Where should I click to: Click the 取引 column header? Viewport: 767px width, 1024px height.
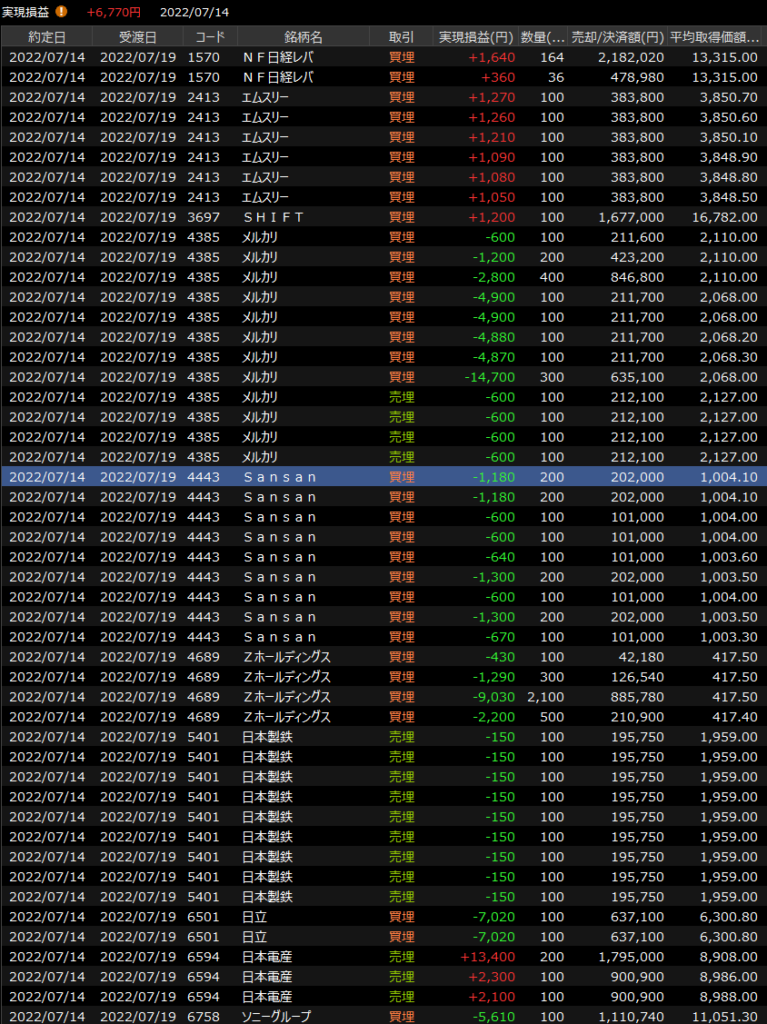tap(401, 37)
